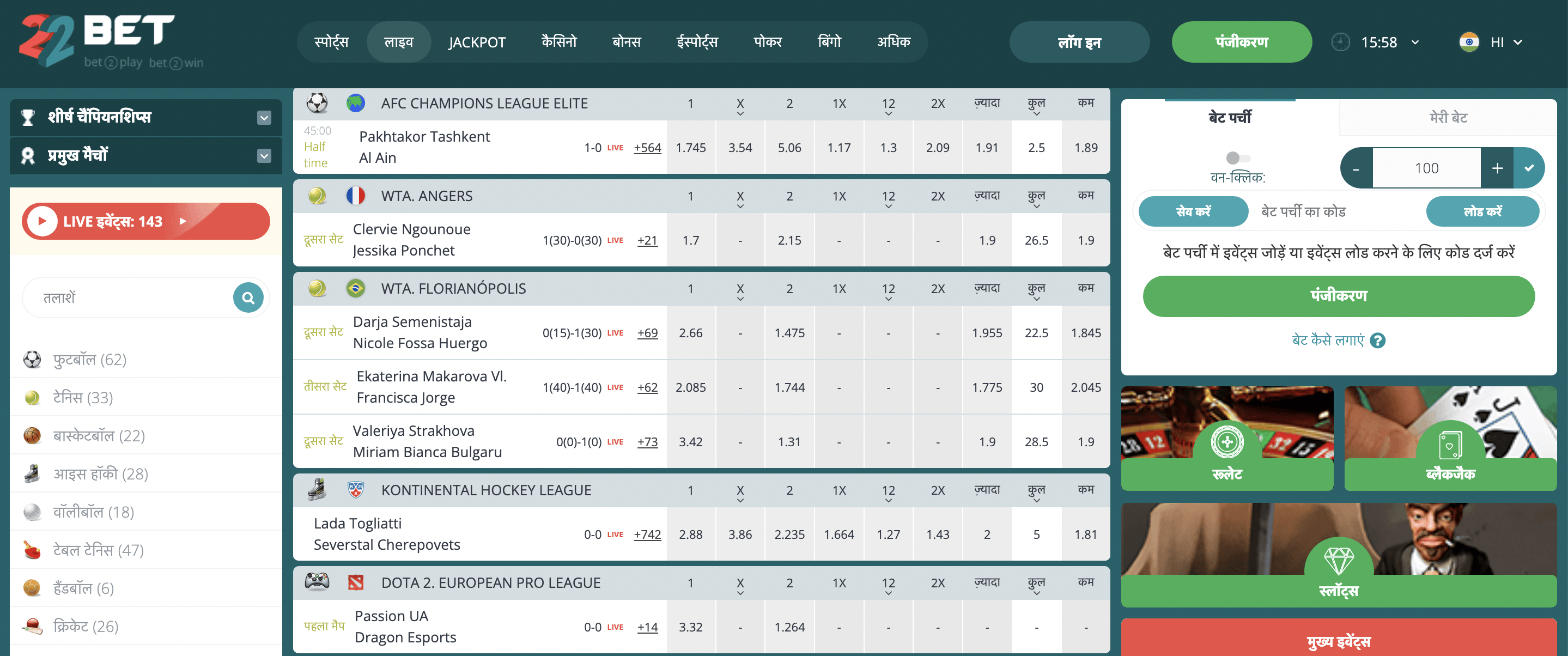This screenshot has width=1568, height=656.
Task: Click the clock icon next to 15:58
Action: click(x=1340, y=42)
